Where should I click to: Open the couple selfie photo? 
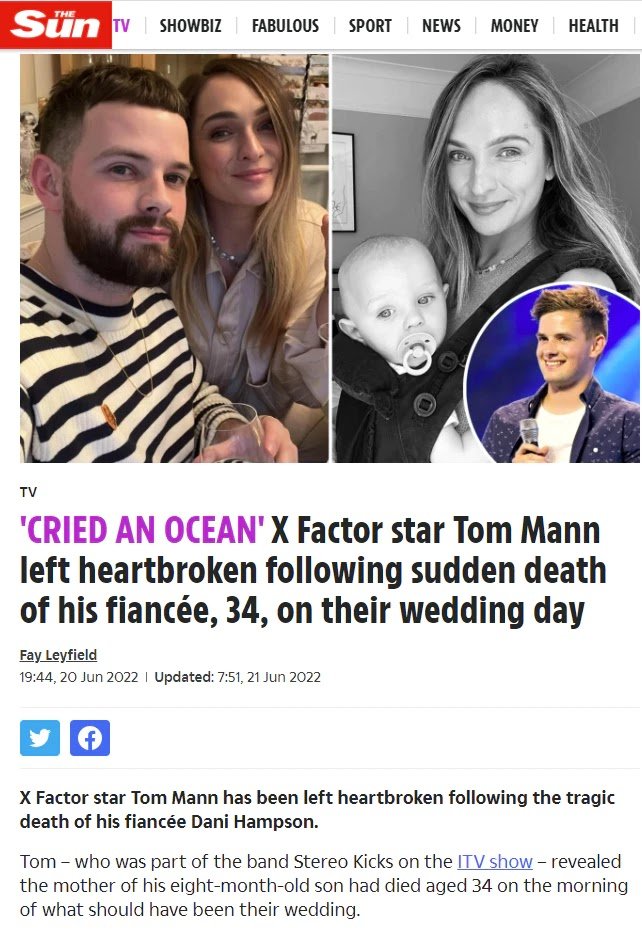point(174,258)
